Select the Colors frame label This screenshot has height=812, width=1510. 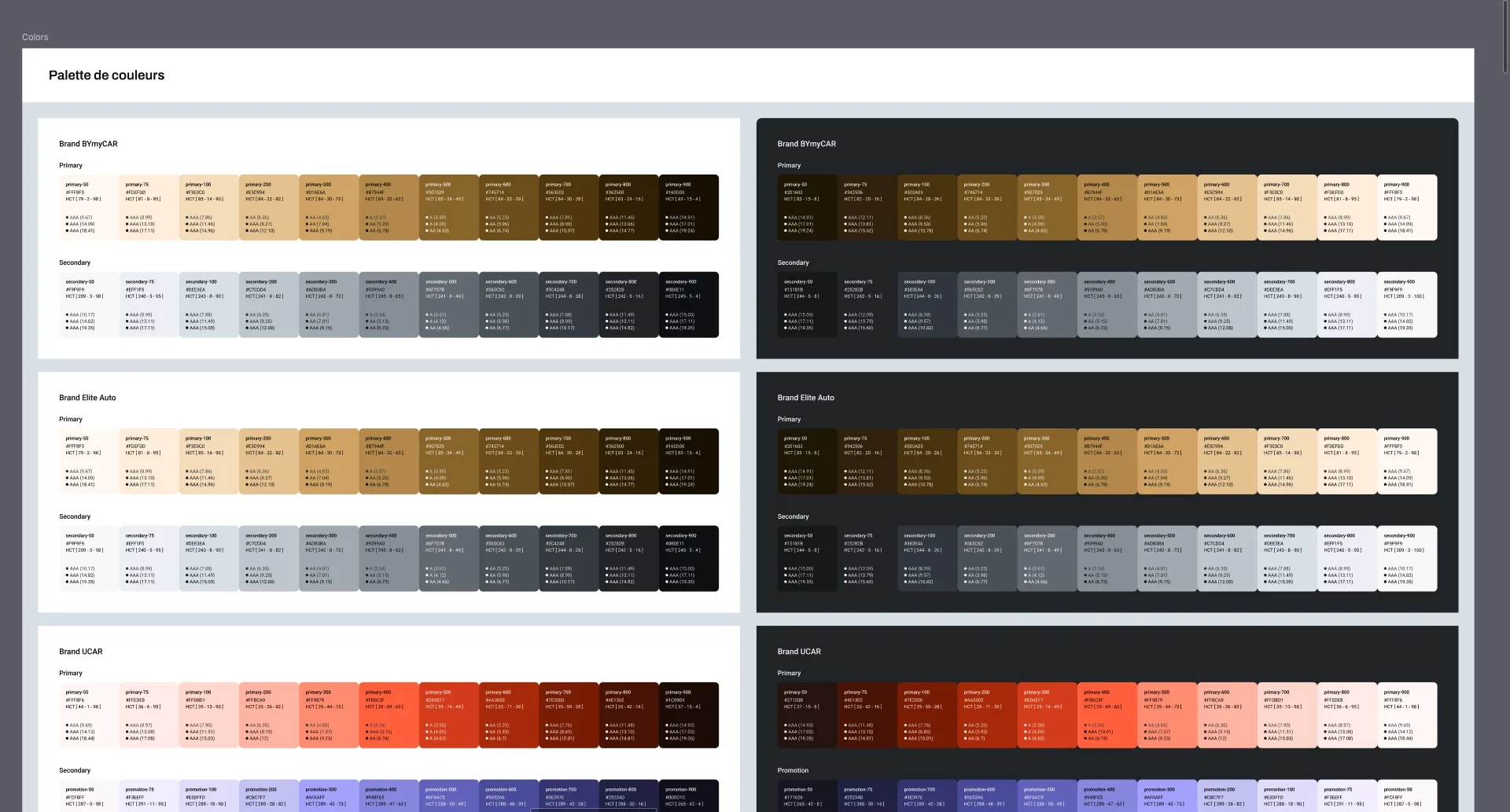35,37
